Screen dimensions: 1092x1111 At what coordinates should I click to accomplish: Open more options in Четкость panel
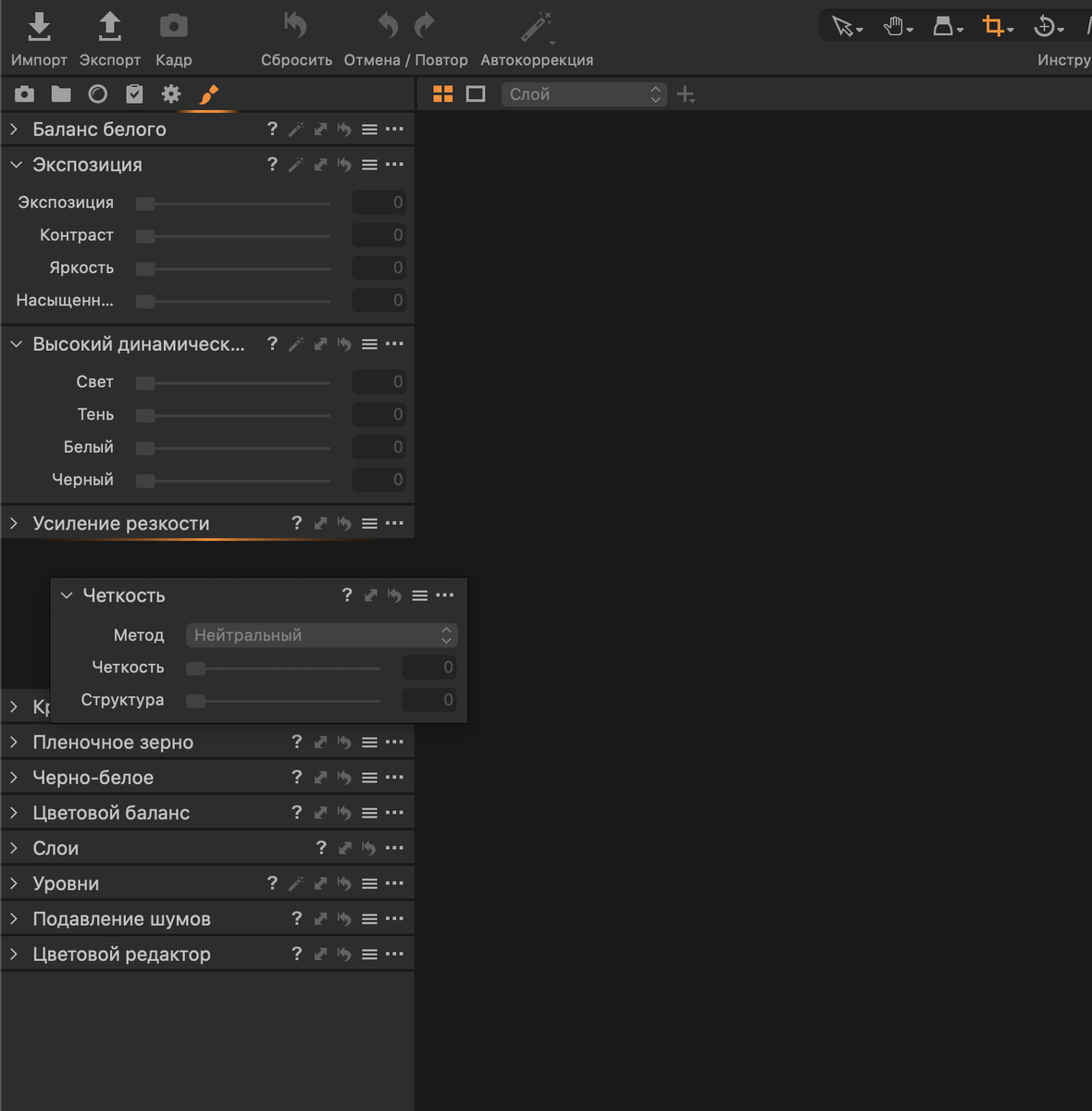click(x=444, y=596)
